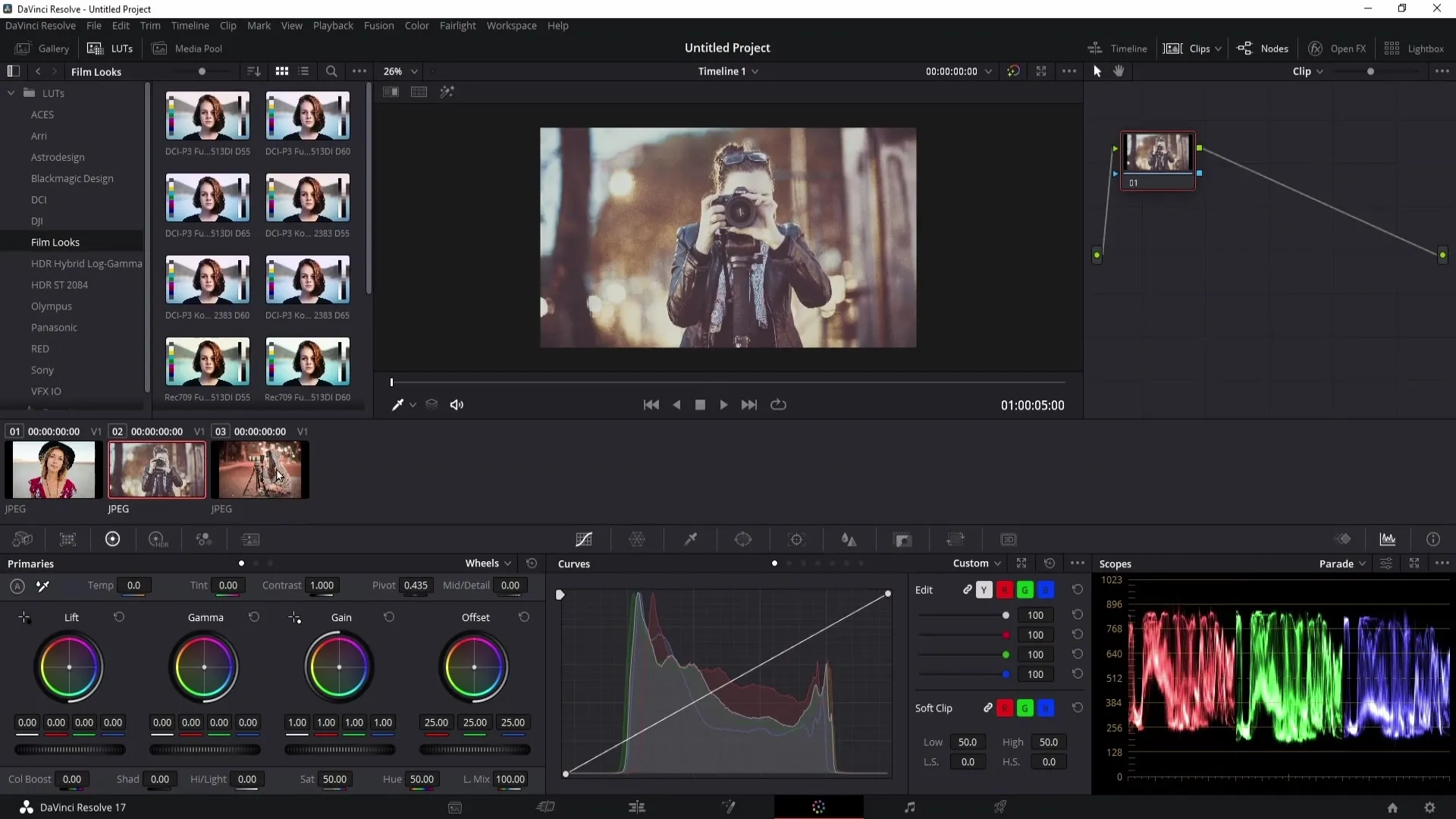Viewport: 1456px width, 819px height.
Task: Open the Custom curves mode dropdown
Action: click(977, 563)
